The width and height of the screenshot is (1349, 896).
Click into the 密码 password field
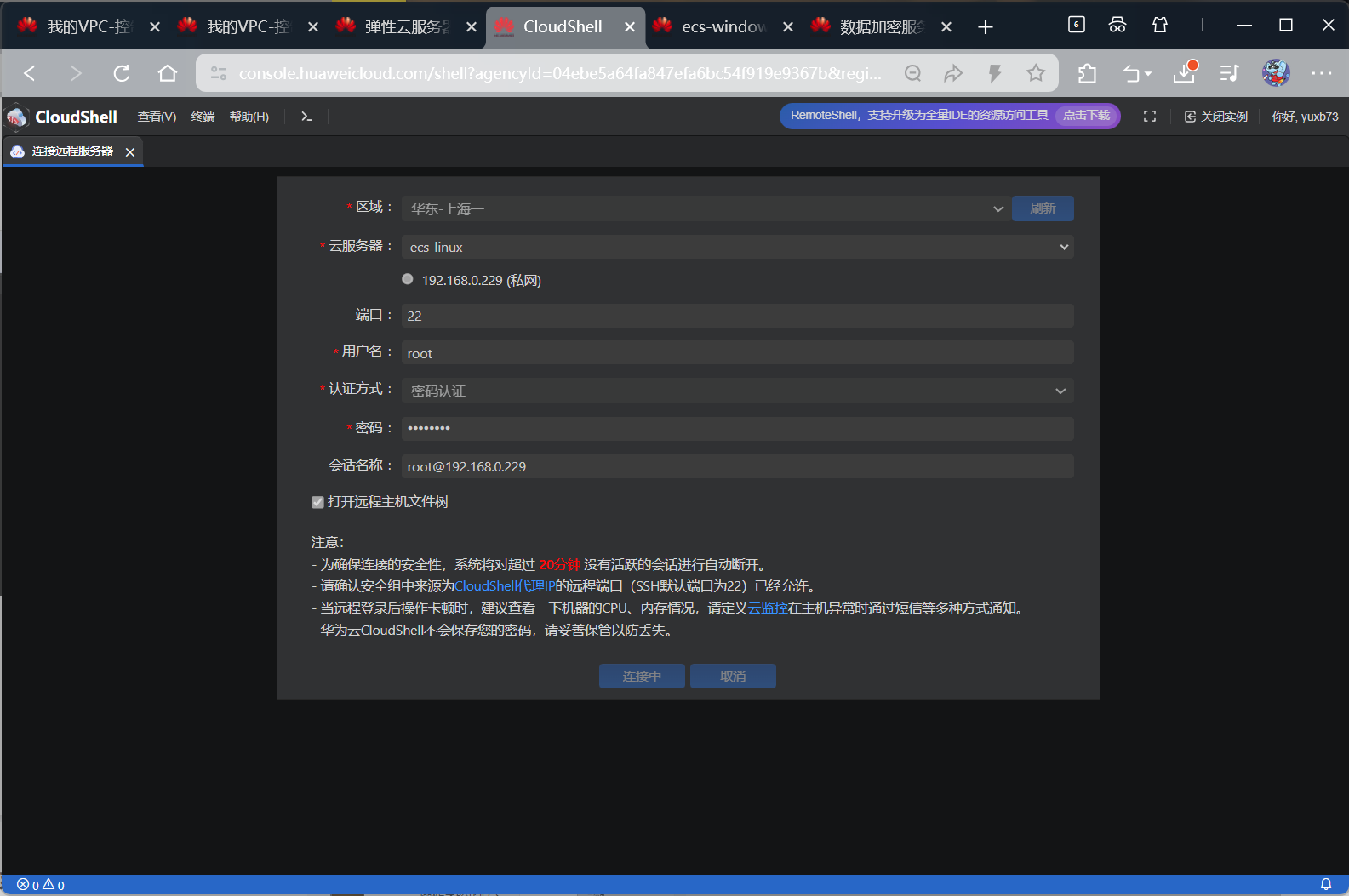[738, 428]
